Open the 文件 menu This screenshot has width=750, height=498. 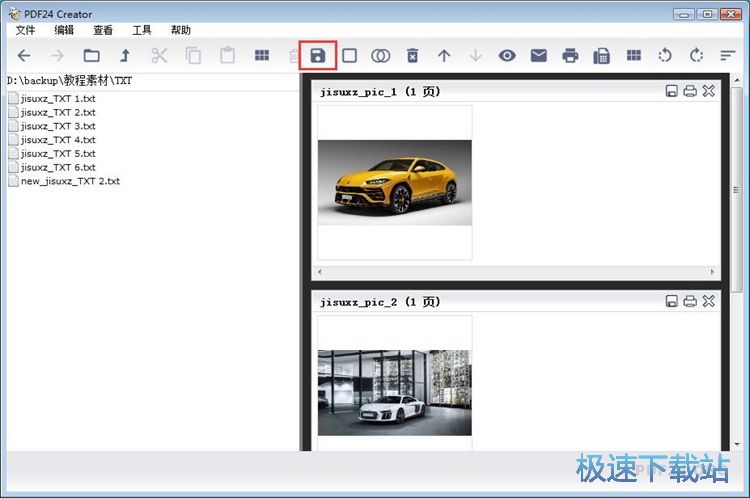[x=25, y=30]
